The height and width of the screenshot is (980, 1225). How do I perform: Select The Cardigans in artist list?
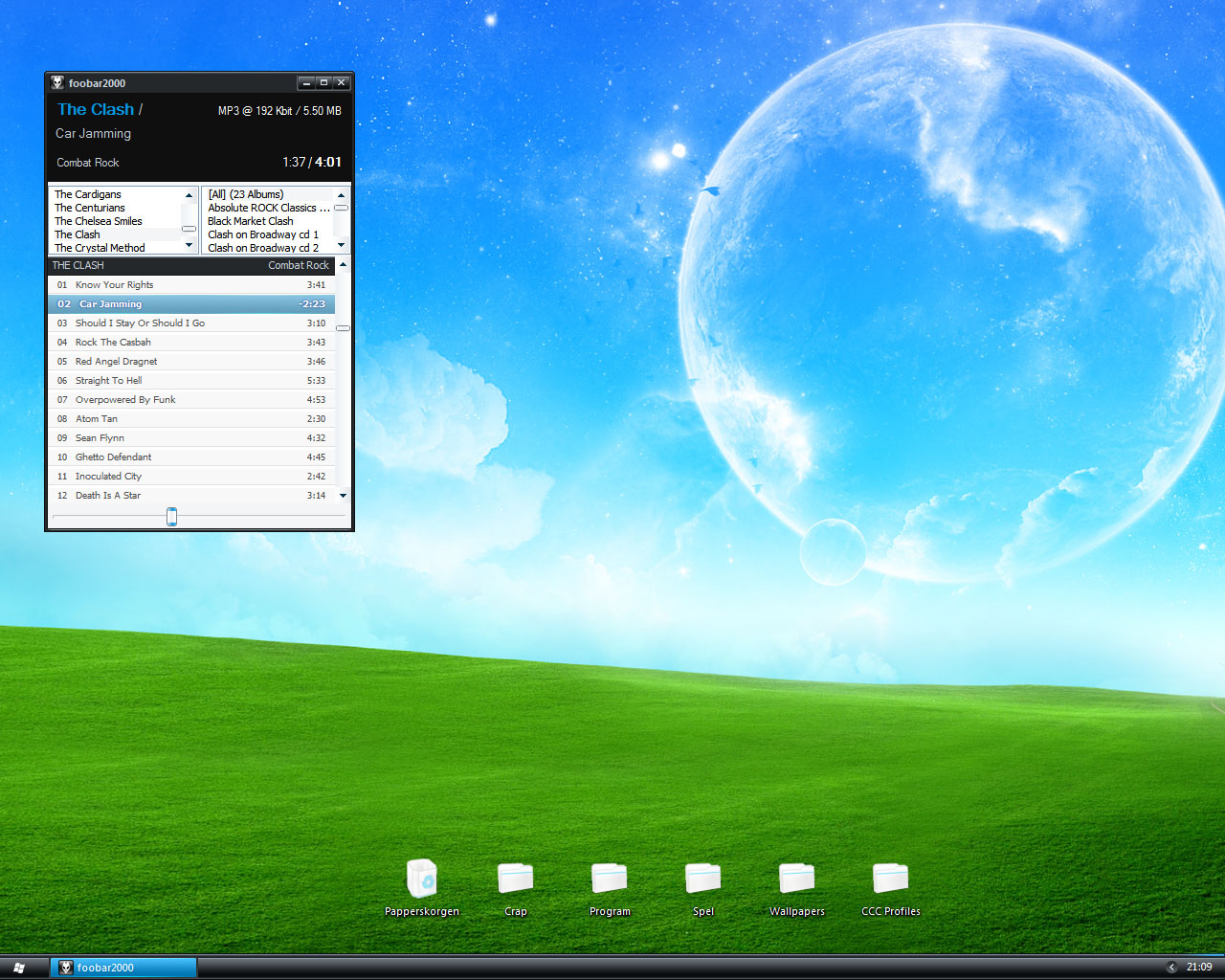(88, 194)
